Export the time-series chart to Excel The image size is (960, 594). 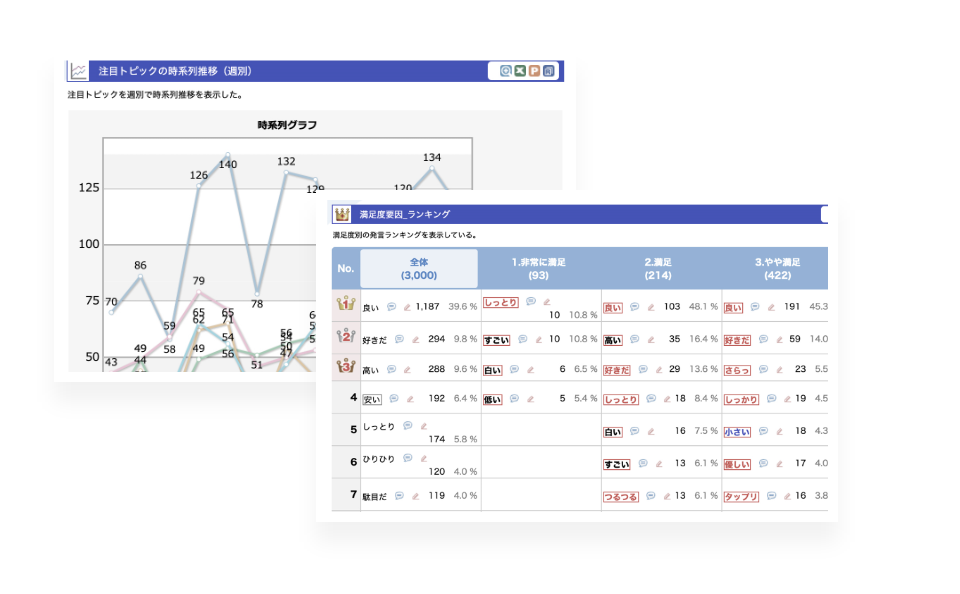(x=520, y=71)
